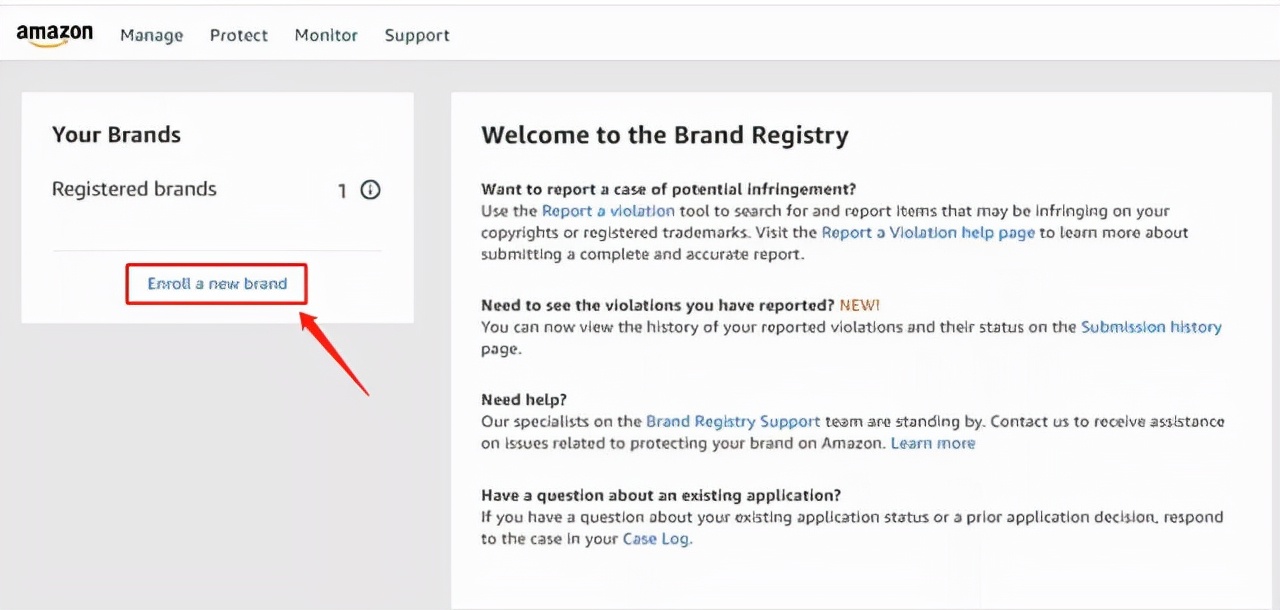1280x610 pixels.
Task: Open the Monitor menu
Action: click(x=326, y=35)
